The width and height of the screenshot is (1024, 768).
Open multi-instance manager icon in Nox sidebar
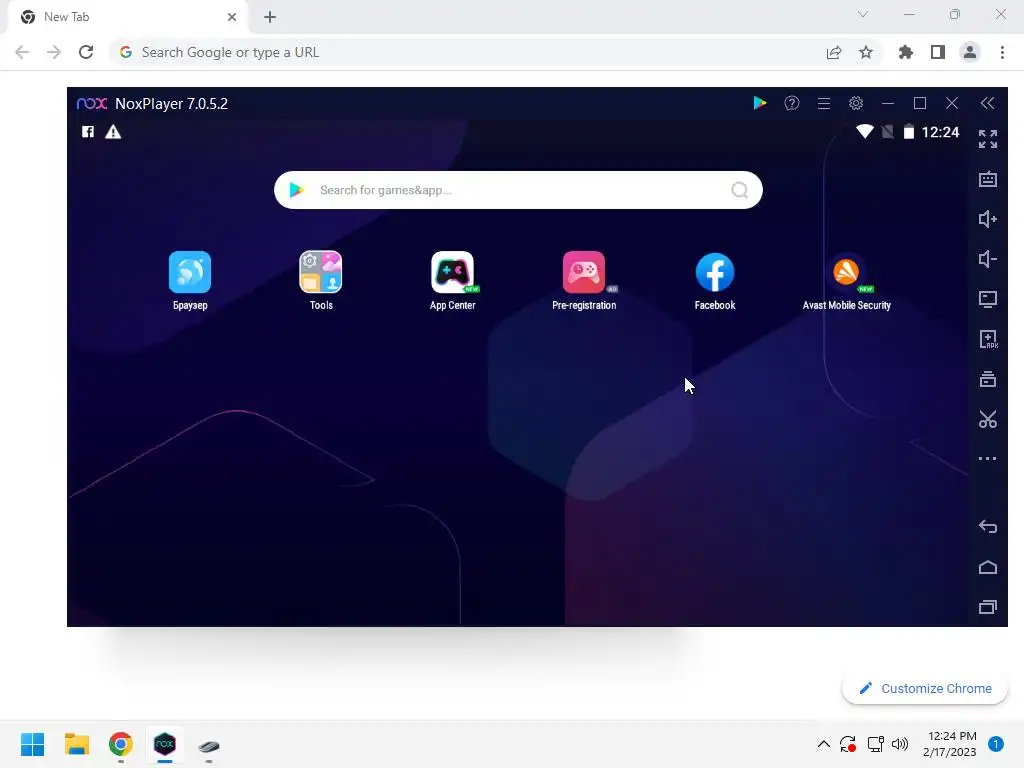(x=988, y=379)
